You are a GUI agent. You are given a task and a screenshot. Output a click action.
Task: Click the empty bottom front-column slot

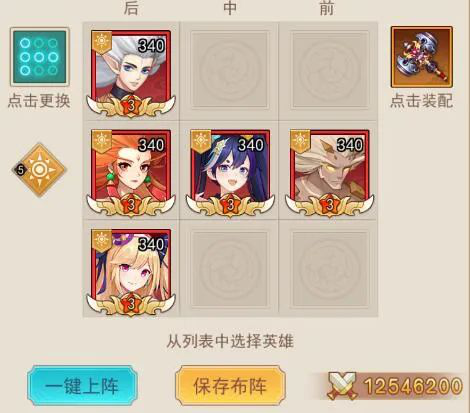coord(330,269)
